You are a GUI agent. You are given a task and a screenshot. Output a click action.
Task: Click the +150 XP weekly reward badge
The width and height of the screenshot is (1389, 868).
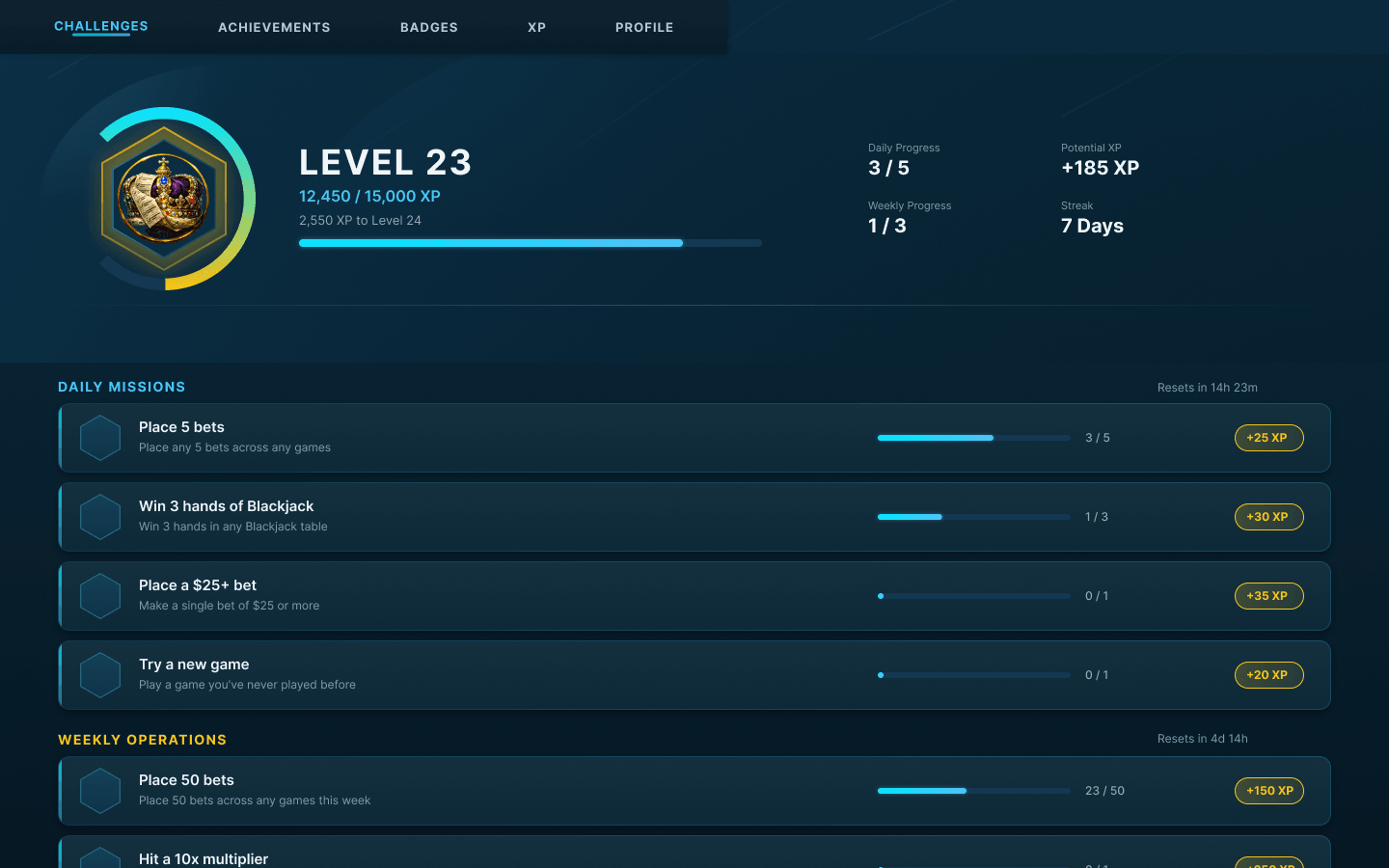coord(1268,791)
